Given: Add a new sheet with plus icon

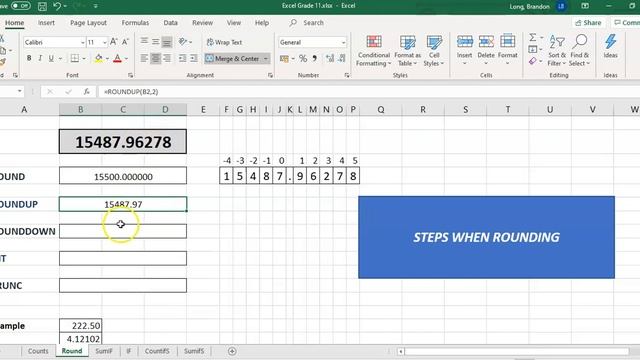Looking at the screenshot, I should pos(232,351).
